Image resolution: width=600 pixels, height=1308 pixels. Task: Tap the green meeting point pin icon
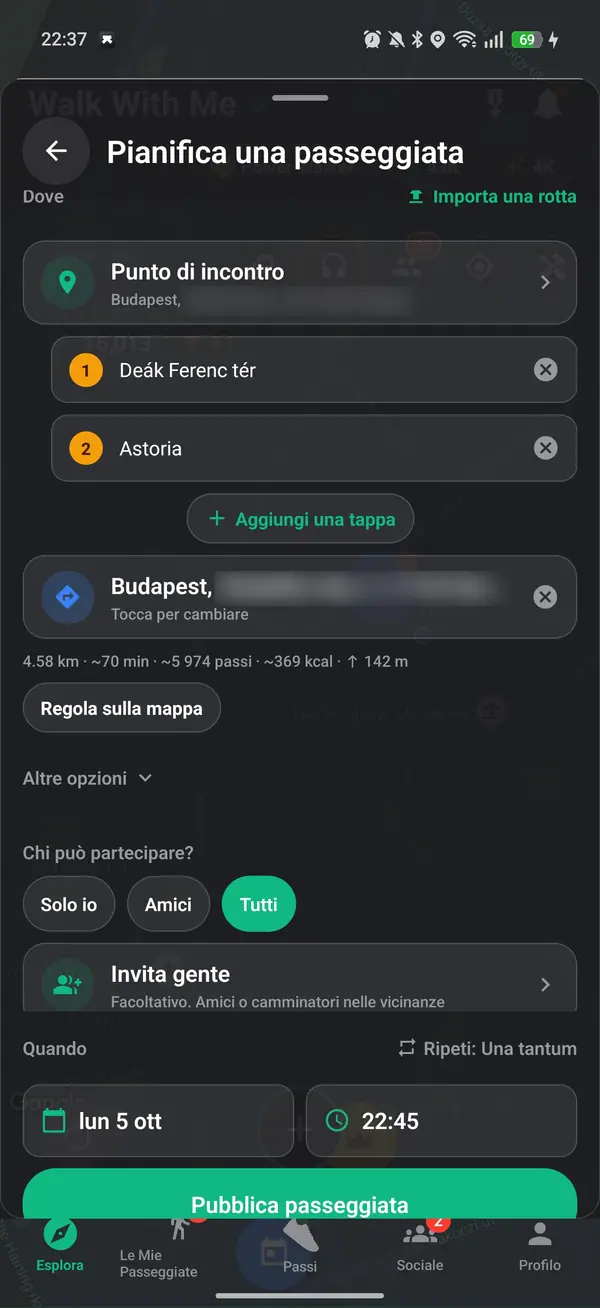67,283
